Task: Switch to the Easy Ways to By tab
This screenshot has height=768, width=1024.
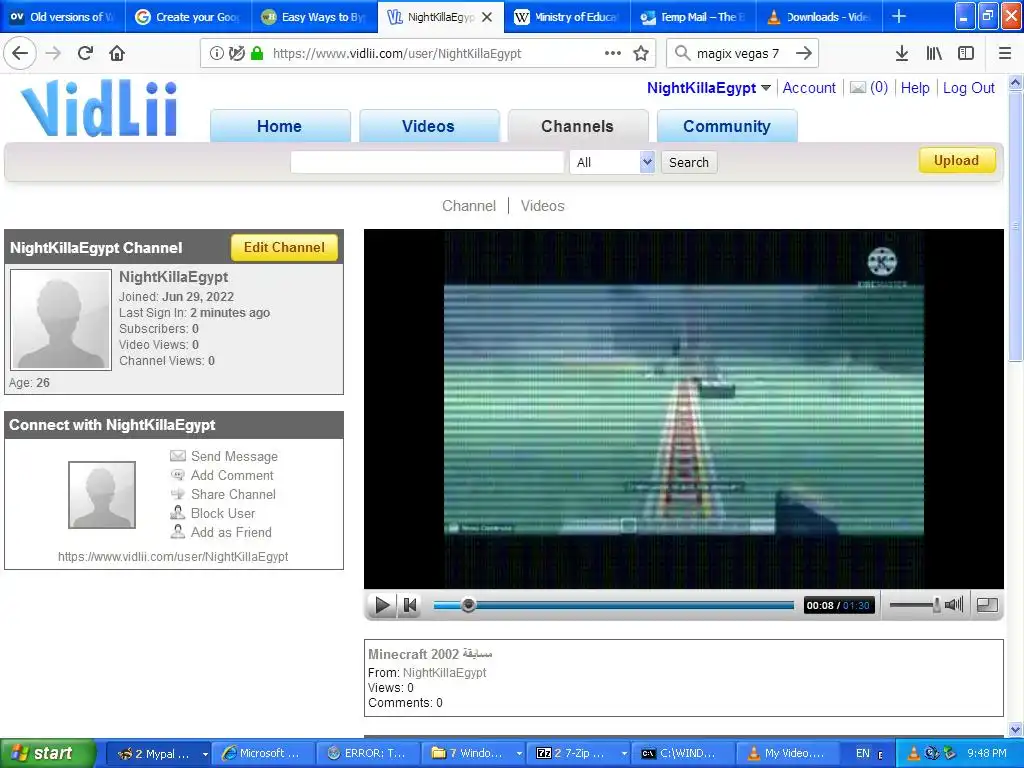Action: (x=314, y=17)
